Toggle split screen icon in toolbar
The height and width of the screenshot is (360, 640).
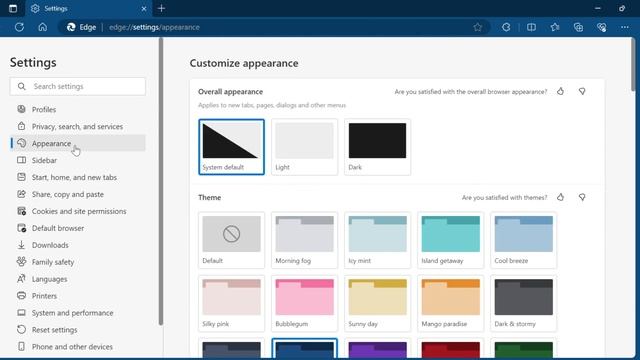pyautogui.click(x=531, y=27)
